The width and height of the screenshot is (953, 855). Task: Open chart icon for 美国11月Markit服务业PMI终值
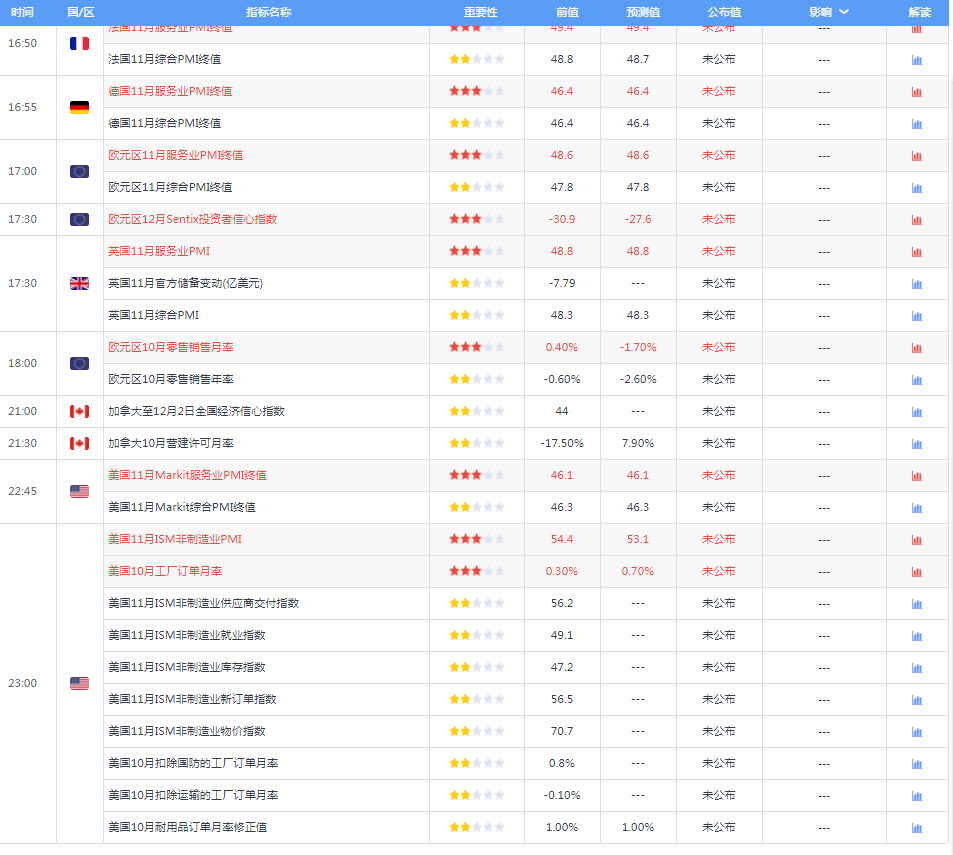pos(917,476)
